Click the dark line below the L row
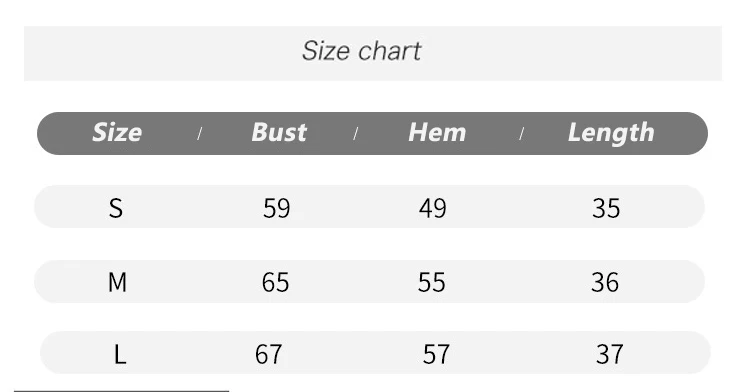This screenshot has width=750, height=392. (x=121, y=391)
